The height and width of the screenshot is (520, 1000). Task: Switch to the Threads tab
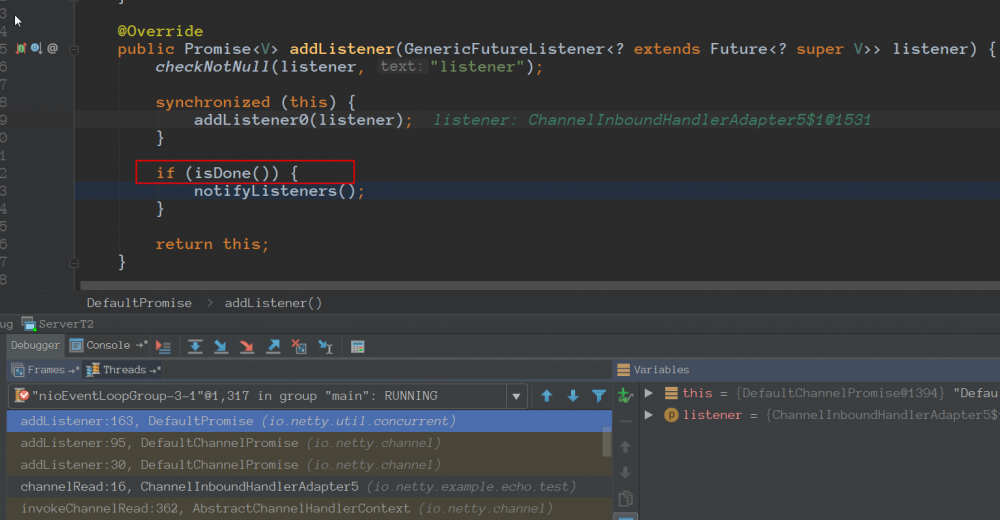(x=124, y=370)
